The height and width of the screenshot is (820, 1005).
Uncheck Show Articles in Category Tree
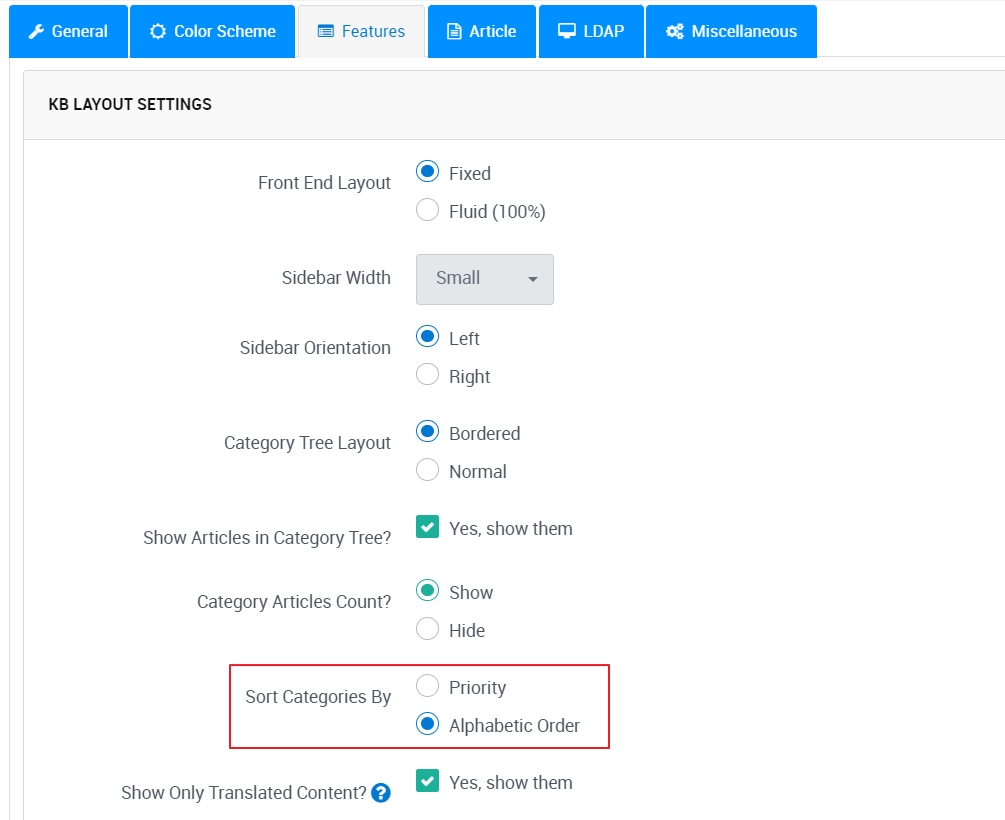pos(427,526)
